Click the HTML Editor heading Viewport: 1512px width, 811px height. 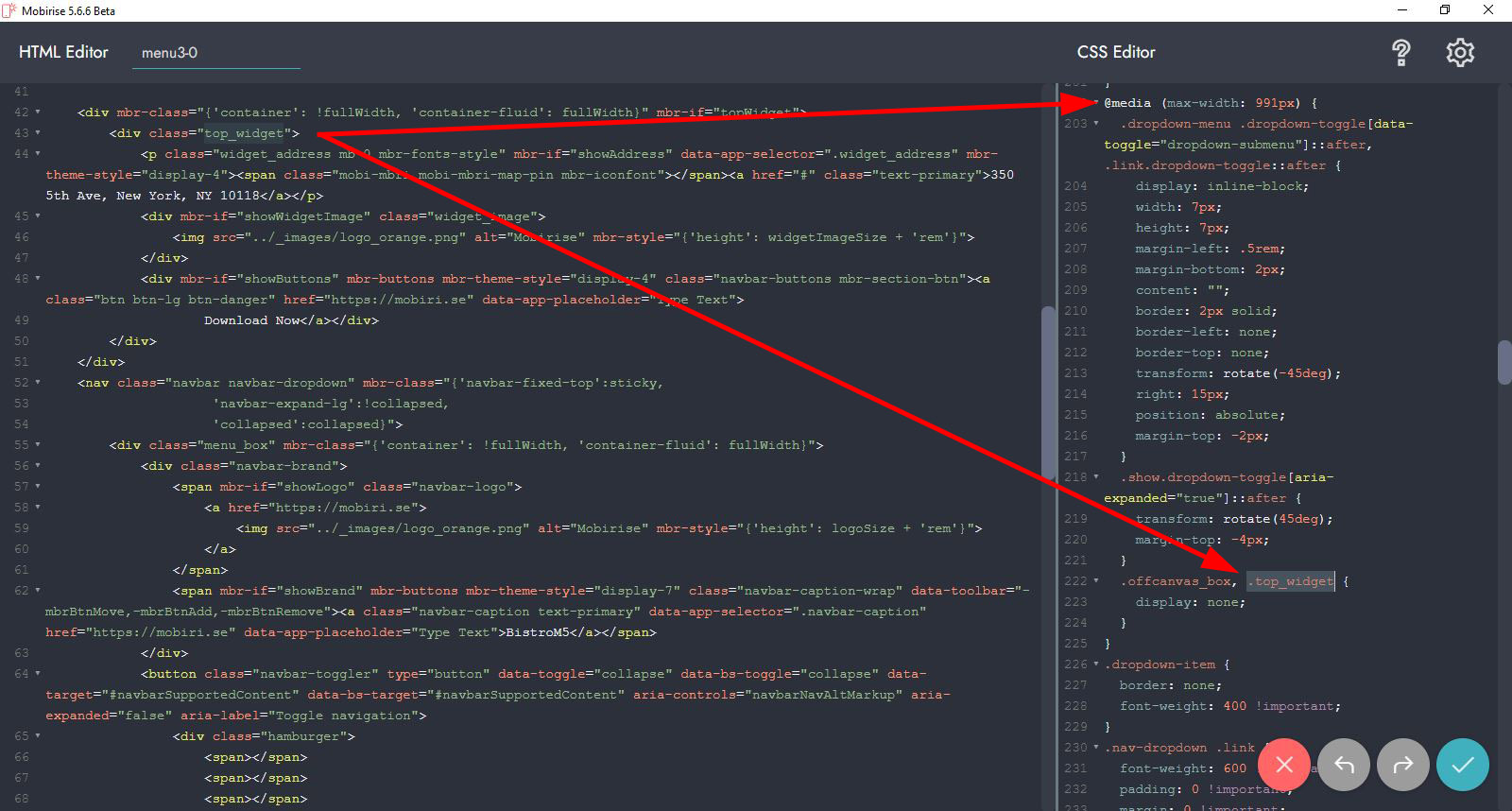tap(63, 52)
